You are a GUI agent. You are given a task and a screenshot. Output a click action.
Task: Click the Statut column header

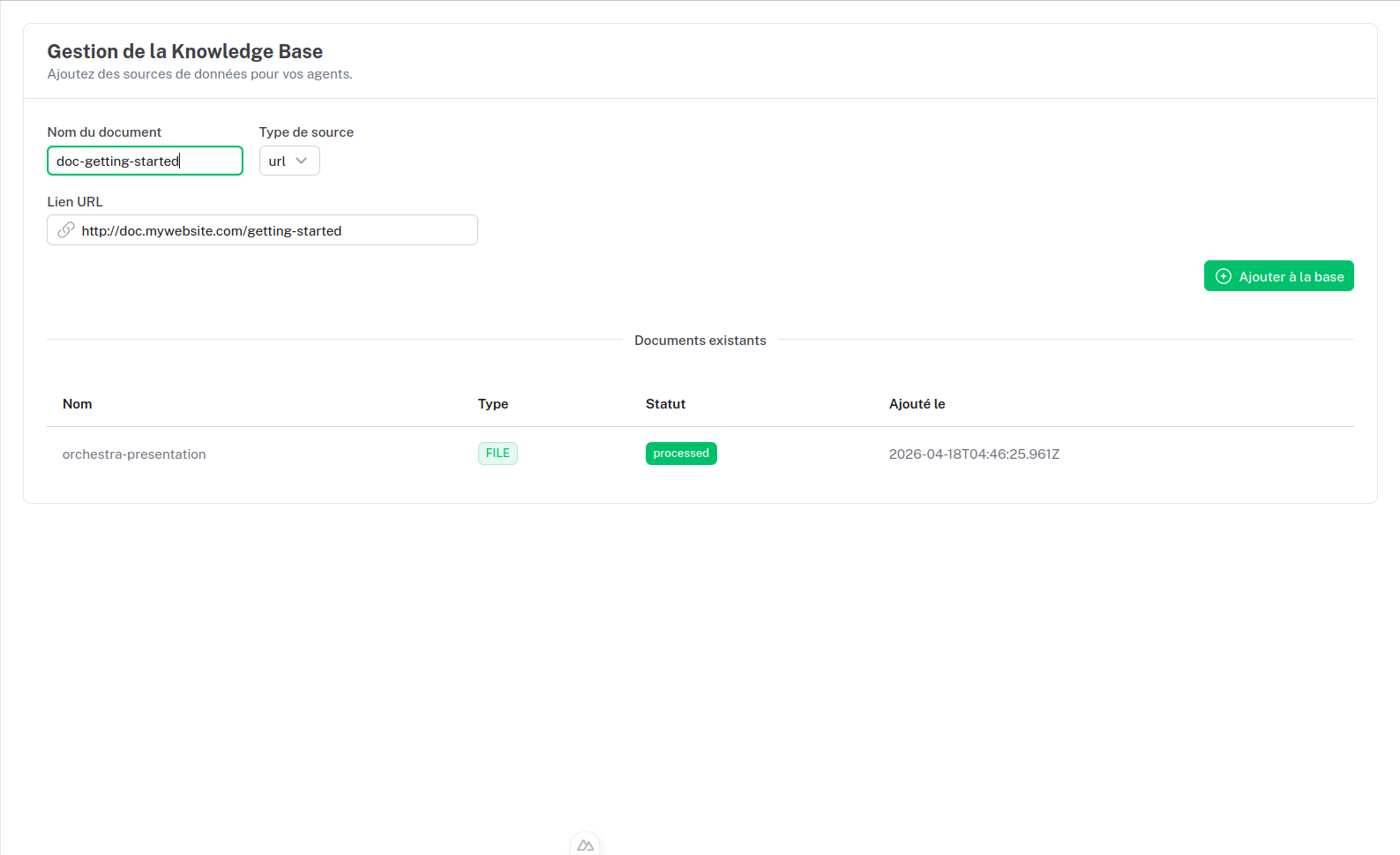[x=665, y=404]
